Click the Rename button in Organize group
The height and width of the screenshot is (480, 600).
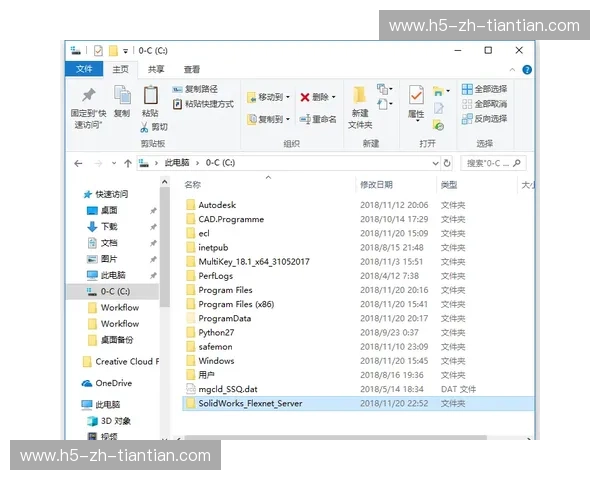(316, 119)
